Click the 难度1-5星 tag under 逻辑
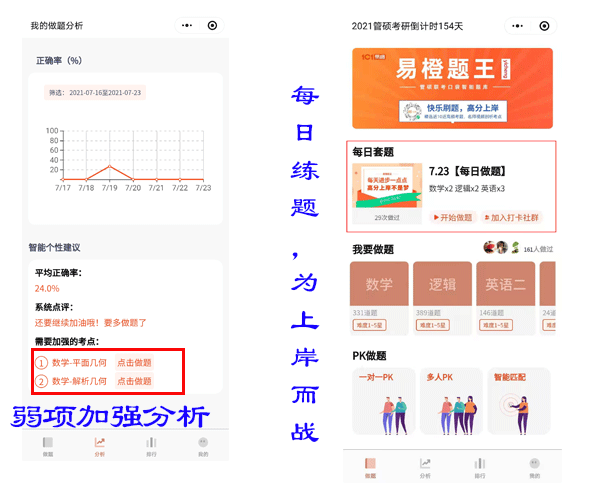 (433, 325)
